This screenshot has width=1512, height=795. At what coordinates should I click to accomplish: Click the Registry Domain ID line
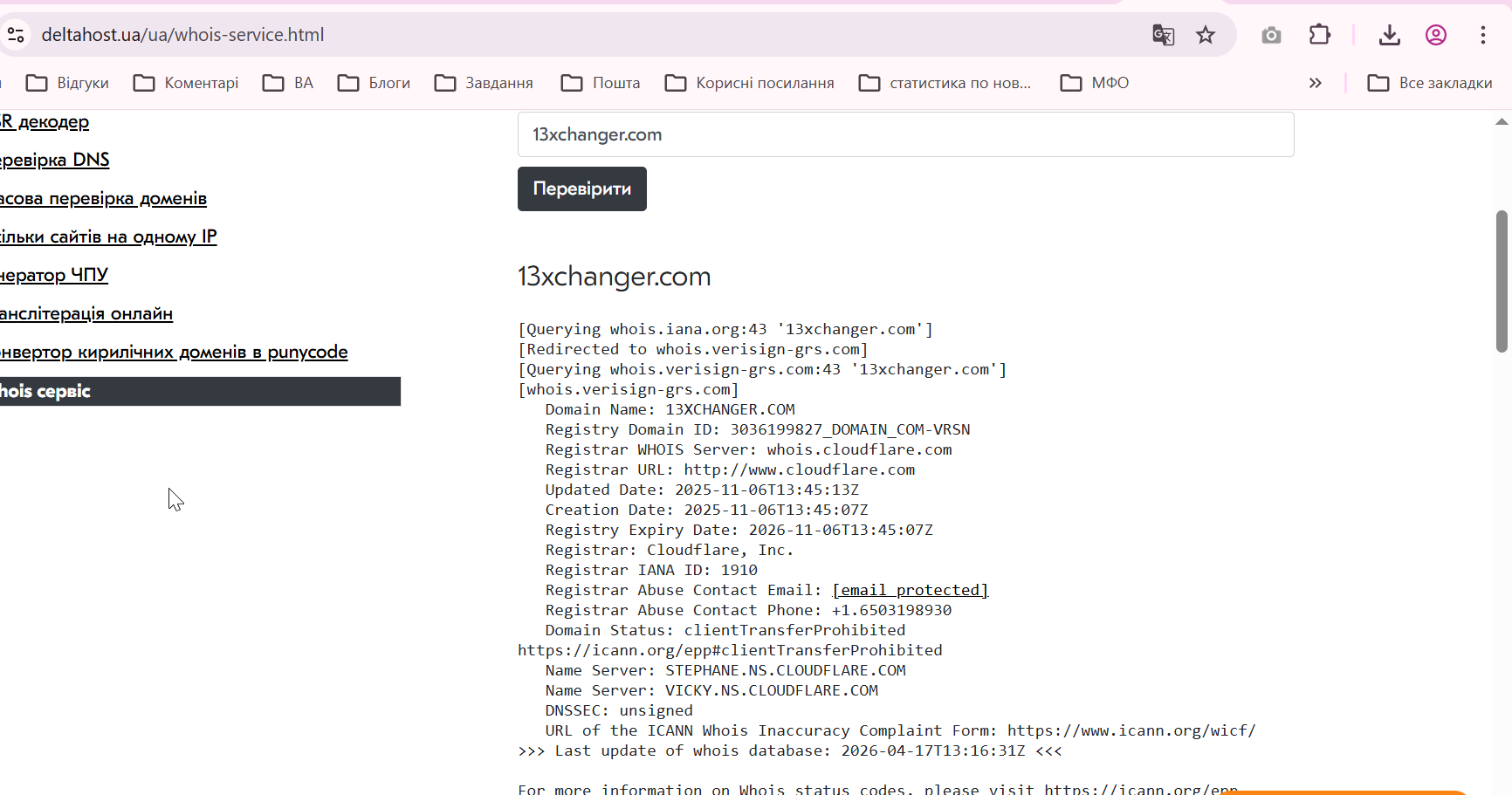click(x=758, y=429)
